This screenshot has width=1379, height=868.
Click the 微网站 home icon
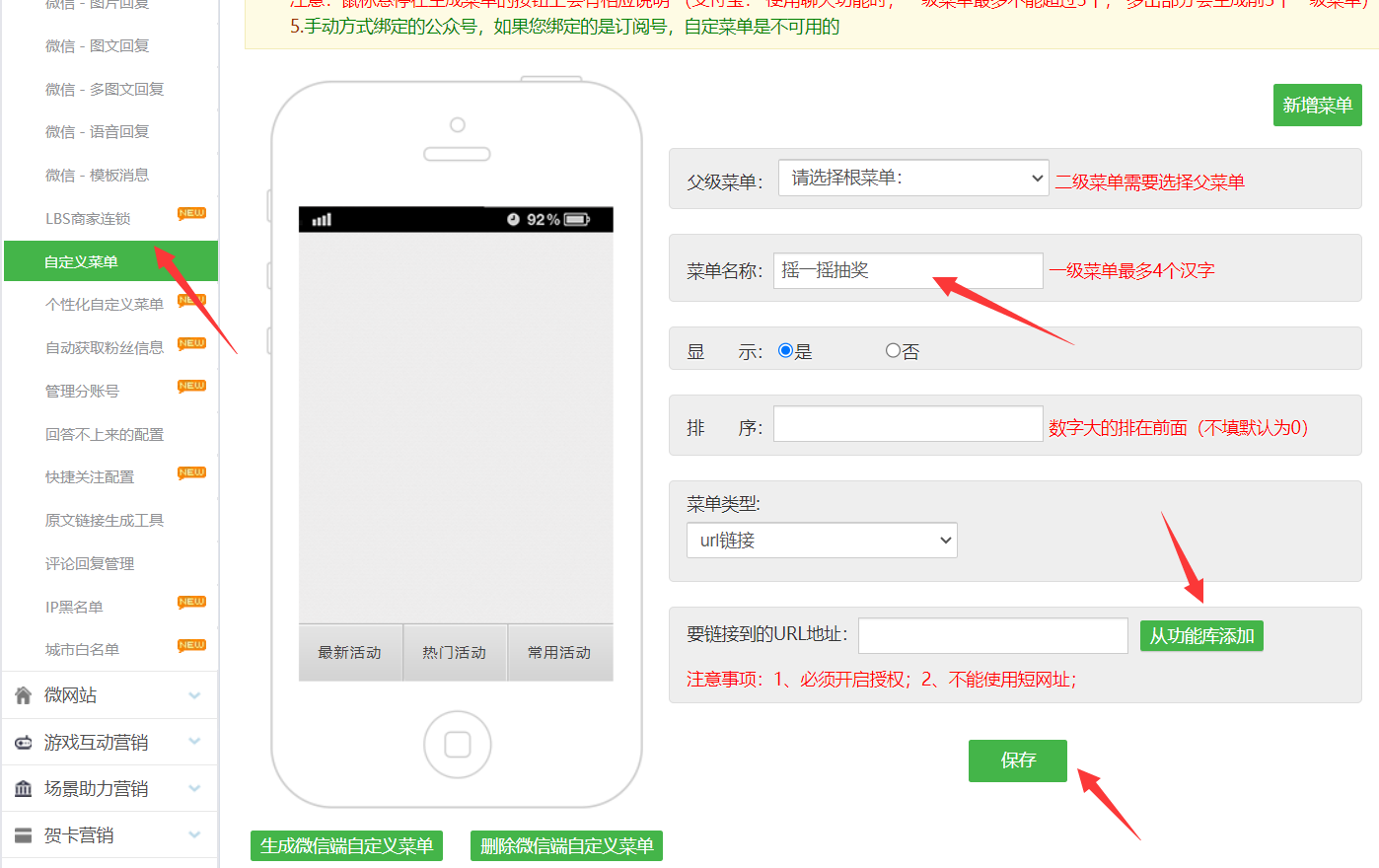pos(24,695)
